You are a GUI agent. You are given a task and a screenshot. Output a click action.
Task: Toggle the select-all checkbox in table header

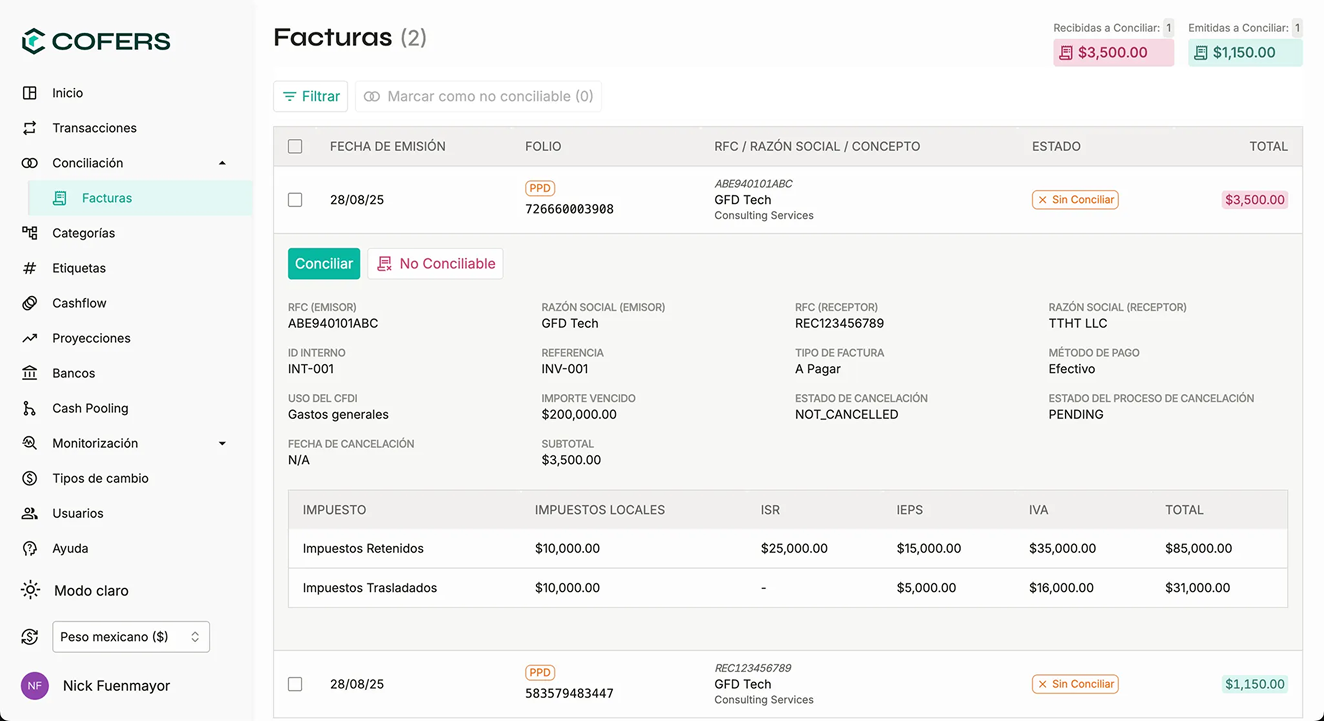point(295,146)
